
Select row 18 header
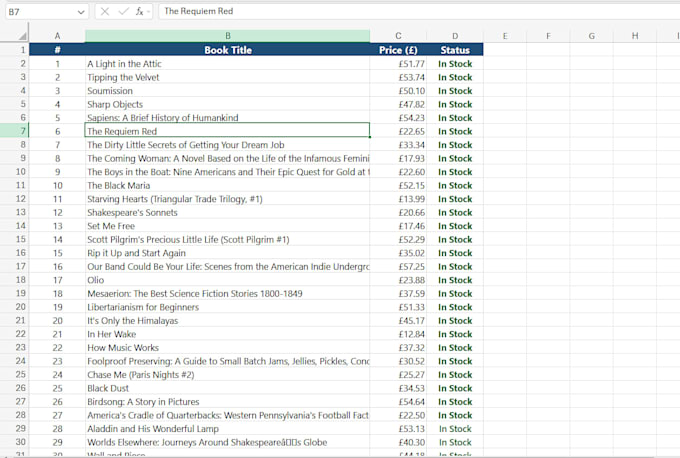pyautogui.click(x=14, y=280)
